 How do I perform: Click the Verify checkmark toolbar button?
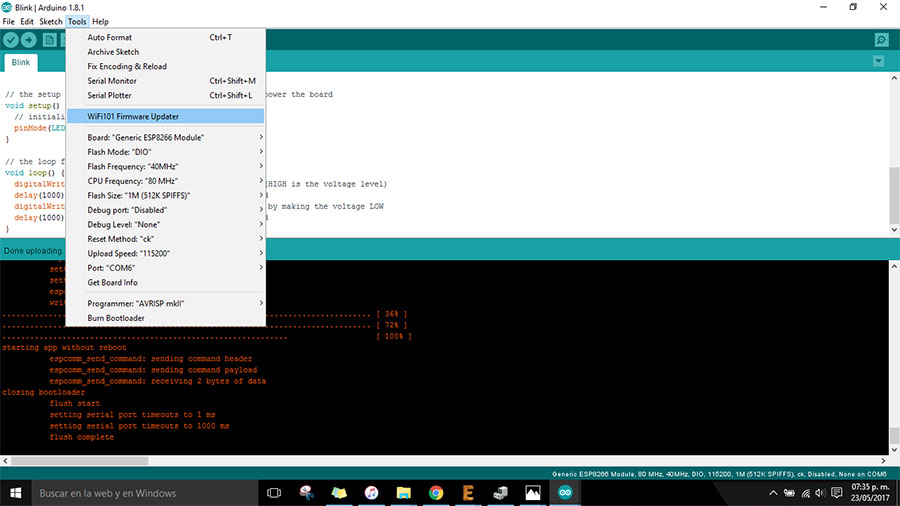click(11, 40)
